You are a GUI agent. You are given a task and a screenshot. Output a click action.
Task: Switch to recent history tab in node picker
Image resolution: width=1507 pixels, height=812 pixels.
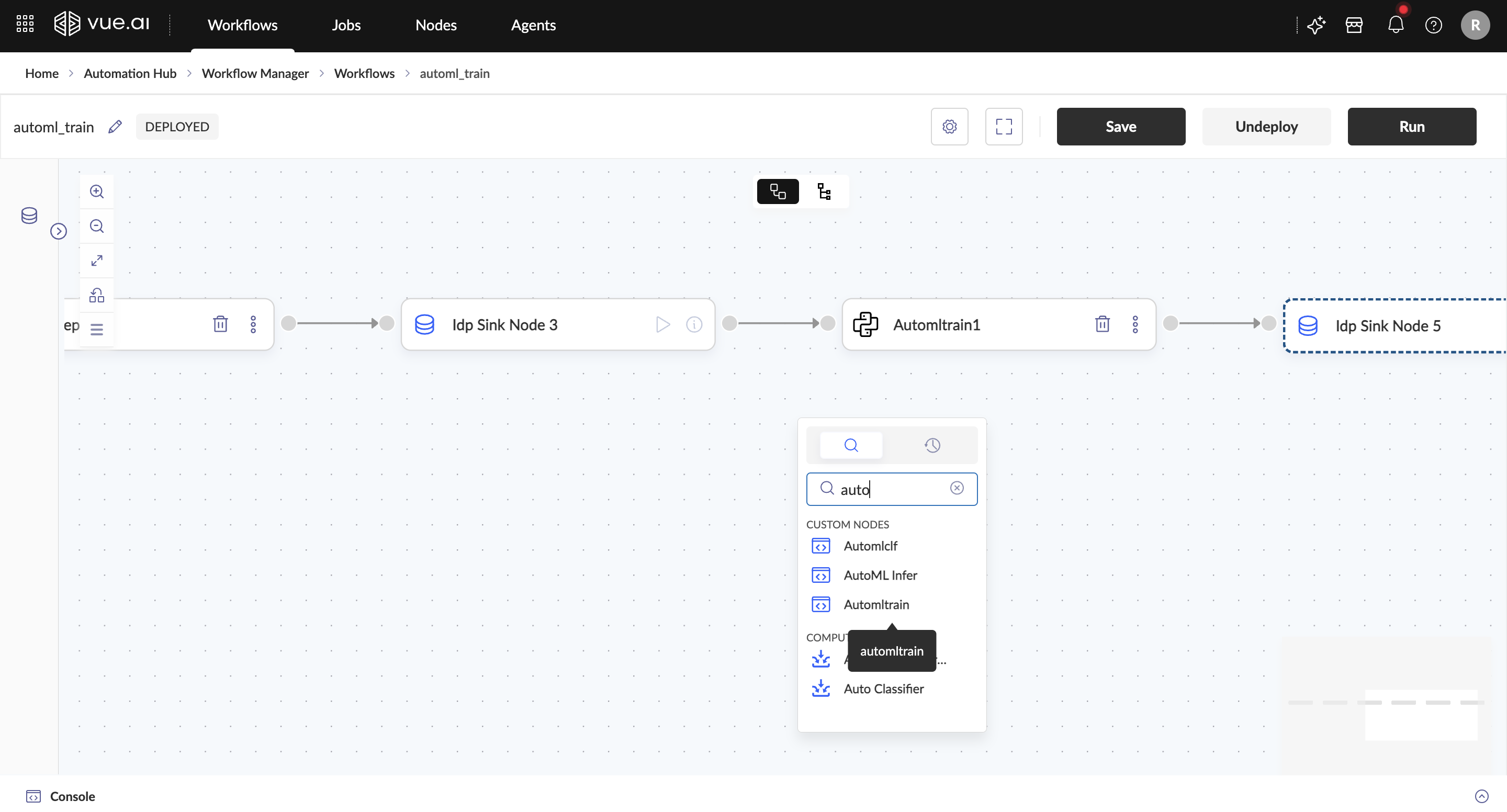tap(932, 445)
